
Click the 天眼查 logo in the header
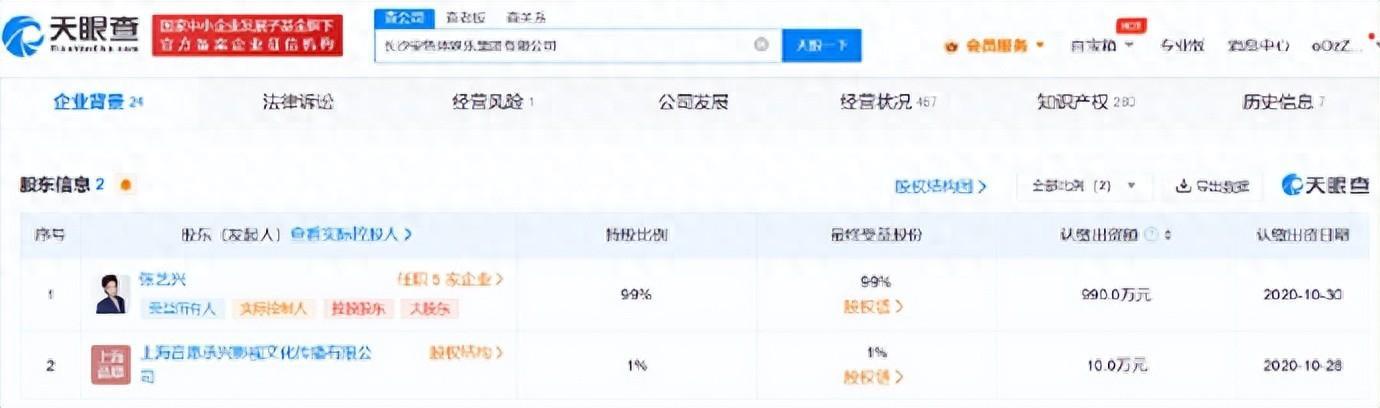pyautogui.click(x=72, y=35)
